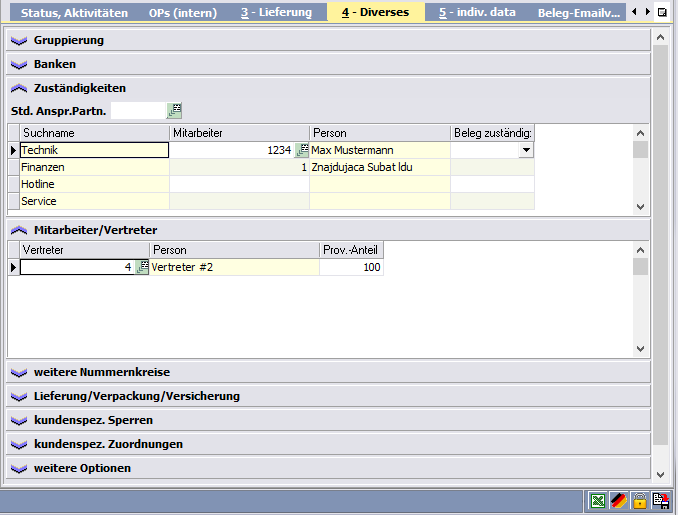
Task: Collapse the Zuständigkeiten section
Action: click(19, 88)
